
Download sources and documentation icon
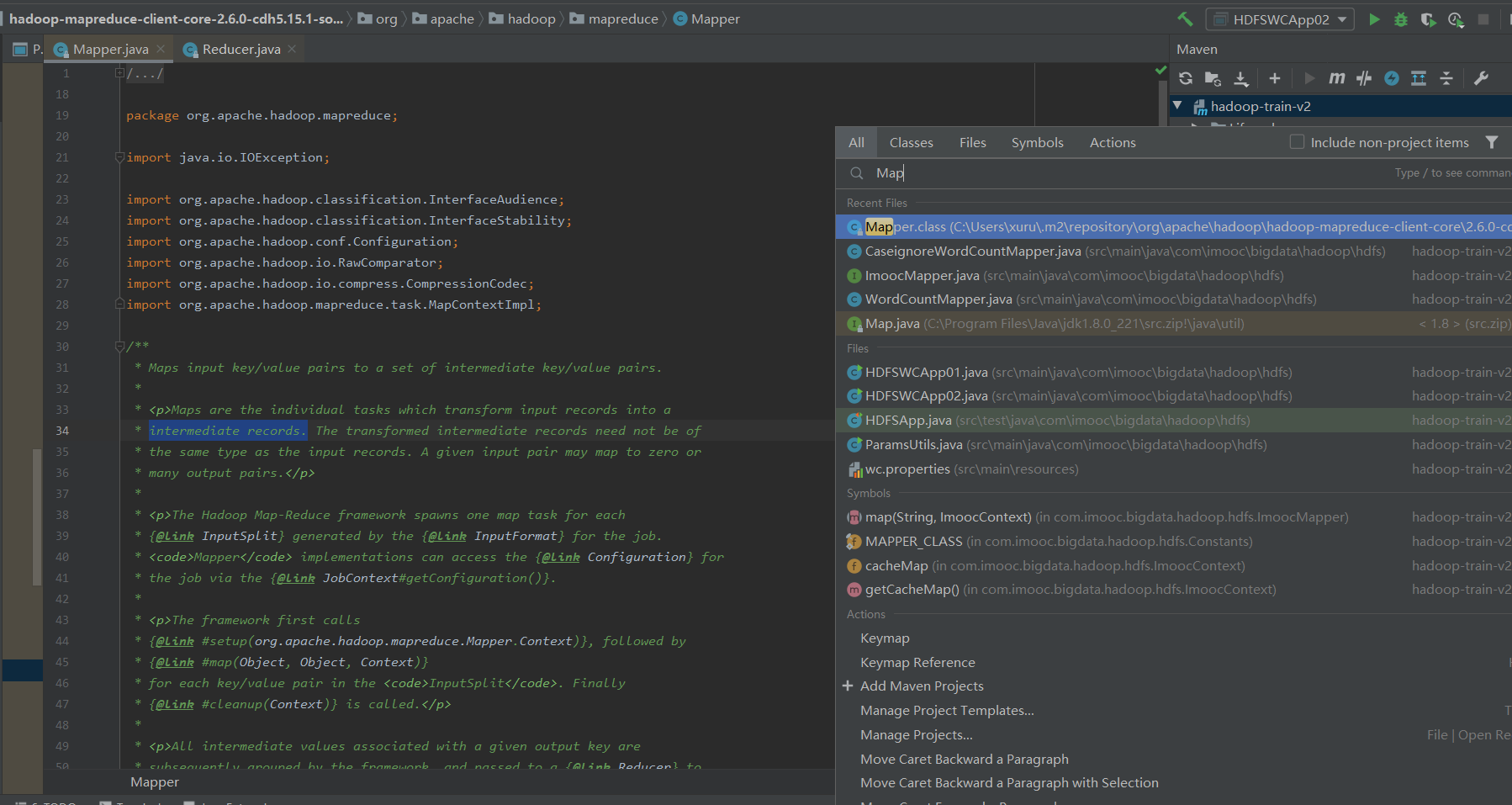(x=1241, y=78)
